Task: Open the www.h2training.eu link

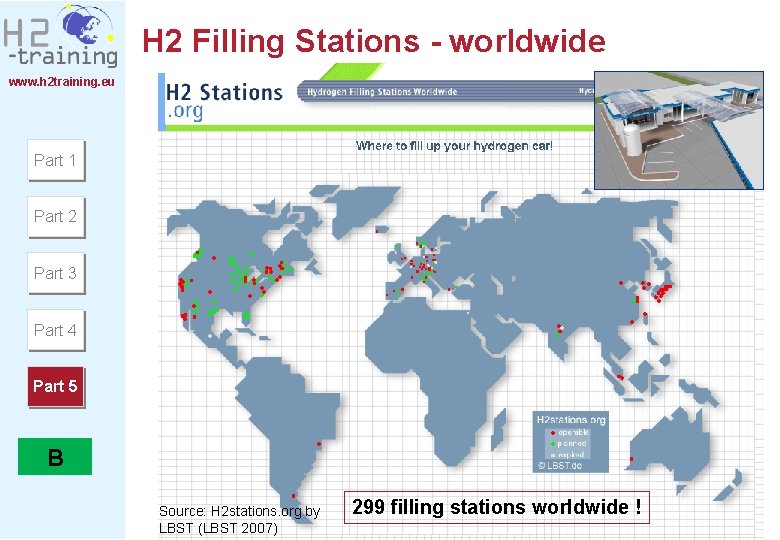Action: pos(62,82)
